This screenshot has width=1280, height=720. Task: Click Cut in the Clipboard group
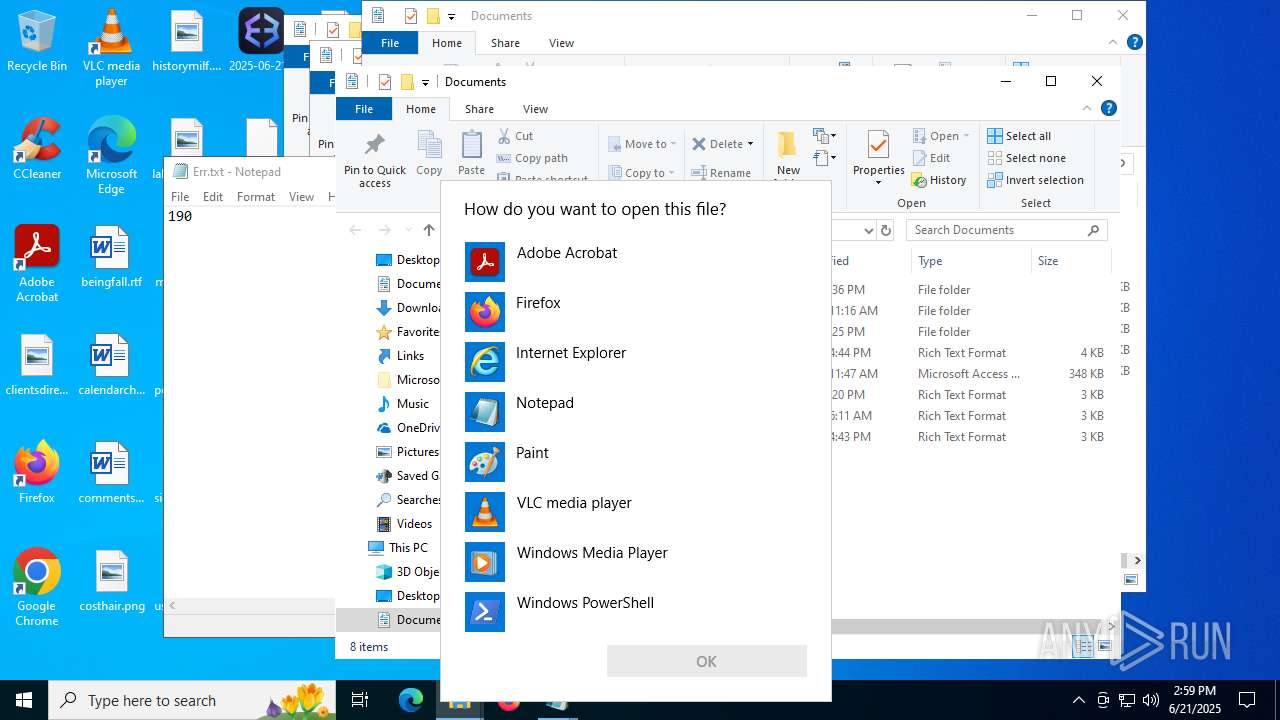[x=516, y=136]
